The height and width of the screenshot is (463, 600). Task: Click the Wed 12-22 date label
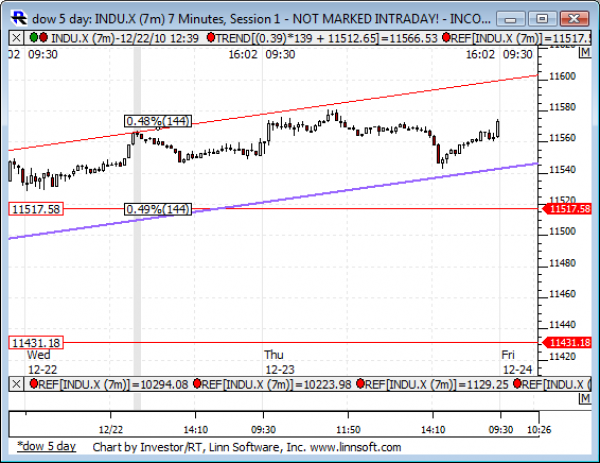click(x=42, y=362)
